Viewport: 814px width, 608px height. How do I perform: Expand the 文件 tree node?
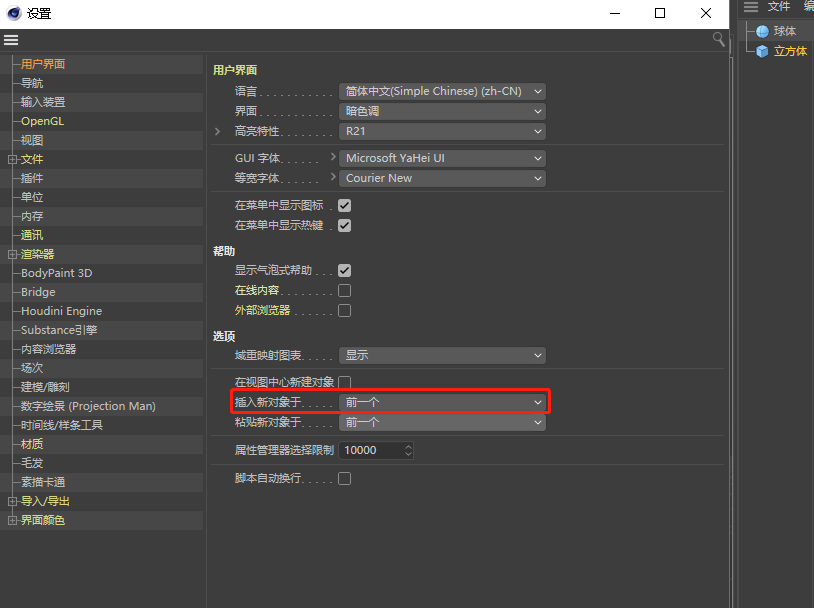tap(12, 159)
